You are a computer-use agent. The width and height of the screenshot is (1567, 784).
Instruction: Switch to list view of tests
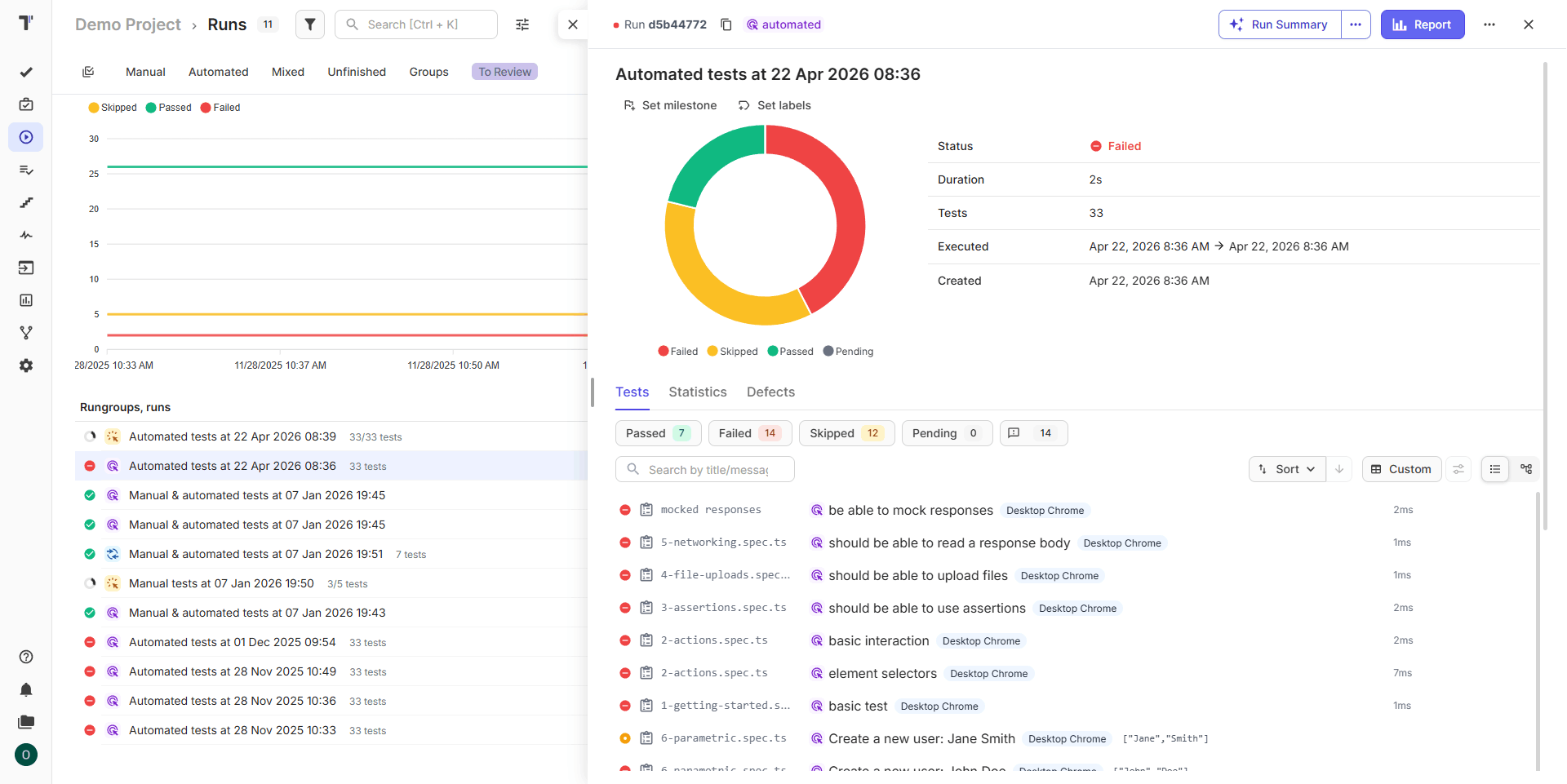[x=1495, y=469]
